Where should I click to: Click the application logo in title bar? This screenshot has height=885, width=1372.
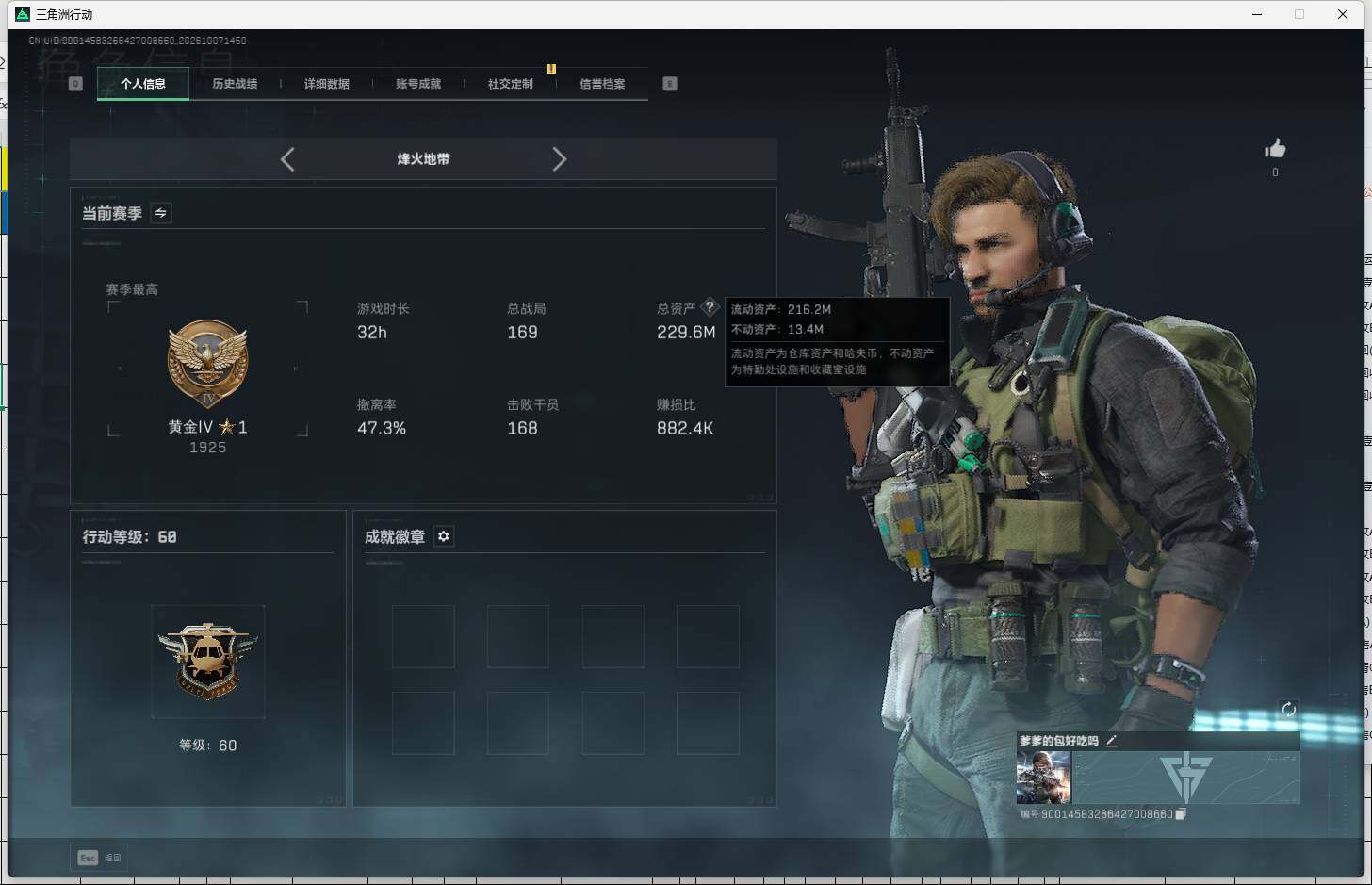[x=23, y=14]
